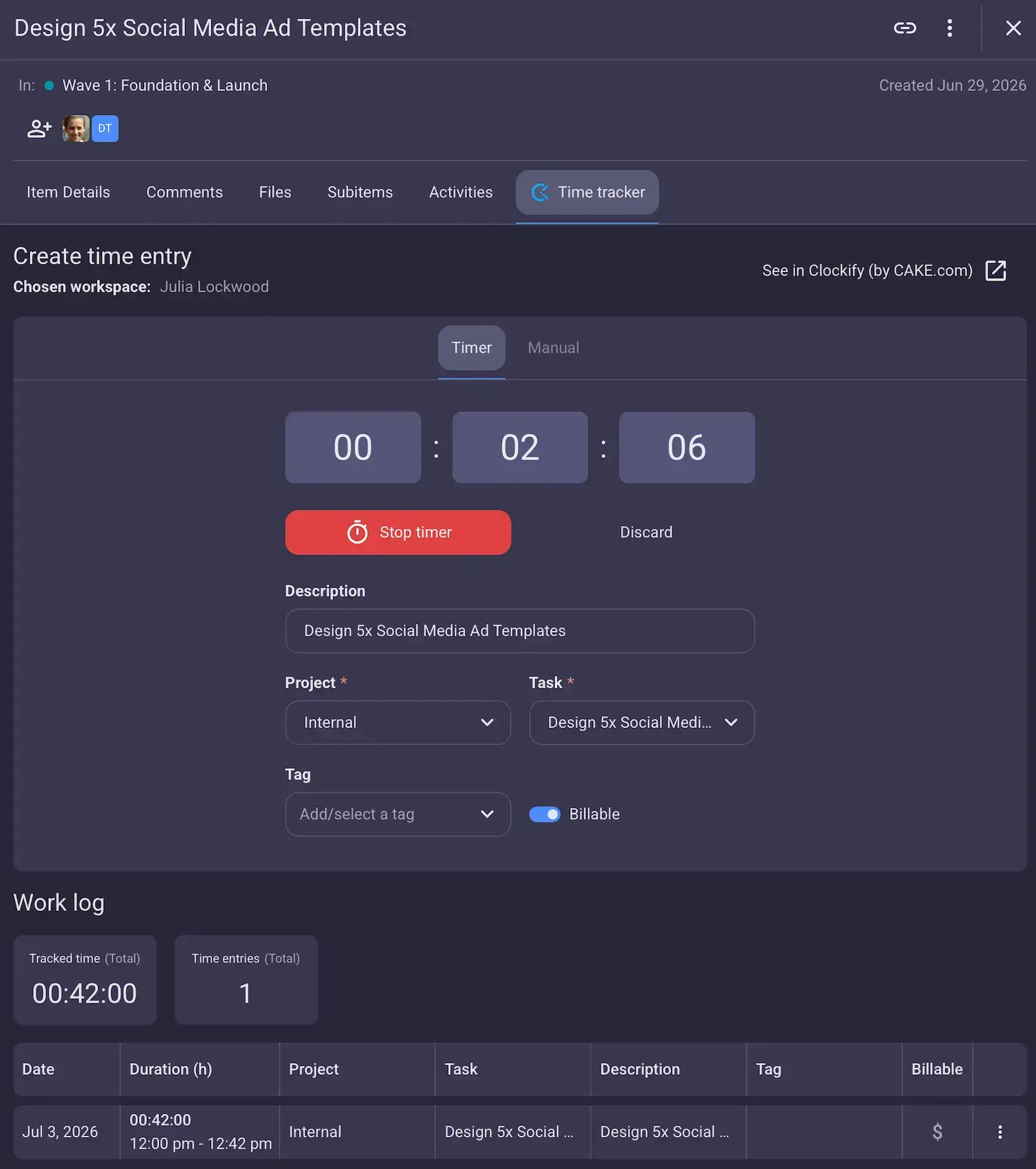Viewport: 1036px width, 1169px height.
Task: Close the item panel with X
Action: coord(1013,28)
